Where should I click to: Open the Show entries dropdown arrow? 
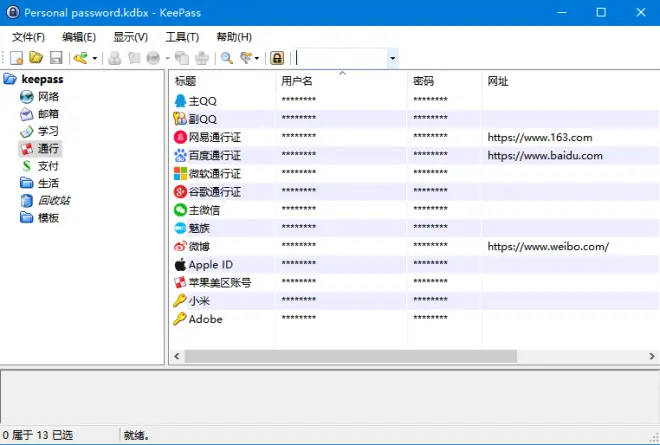[x=257, y=58]
